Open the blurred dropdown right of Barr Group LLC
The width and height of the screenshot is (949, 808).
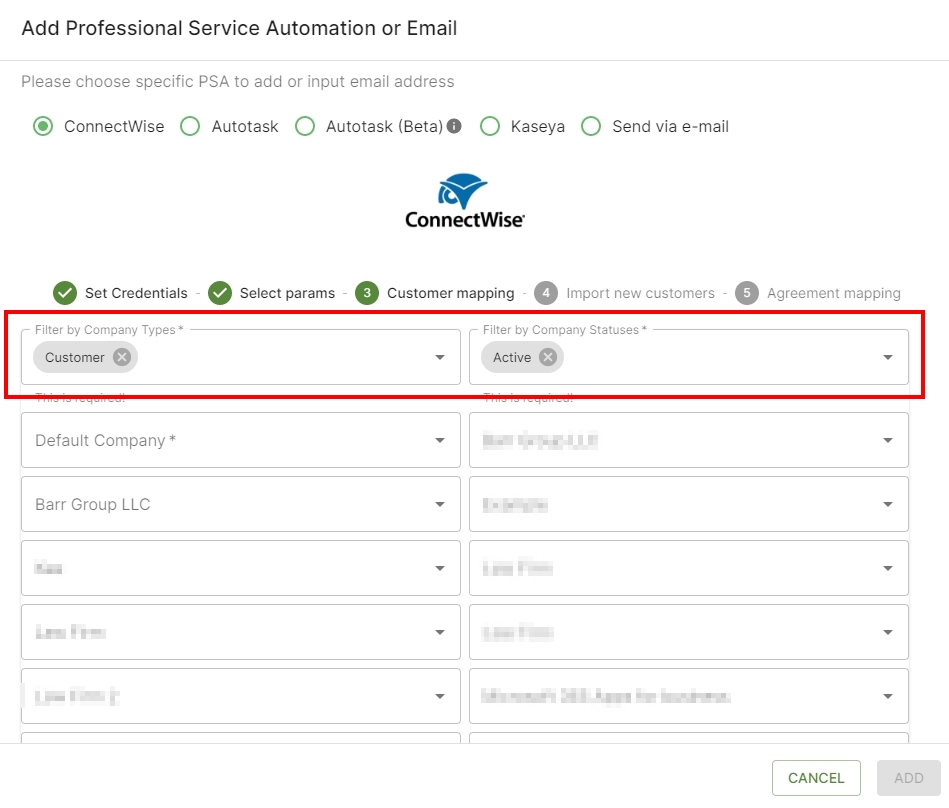pyautogui.click(x=689, y=504)
